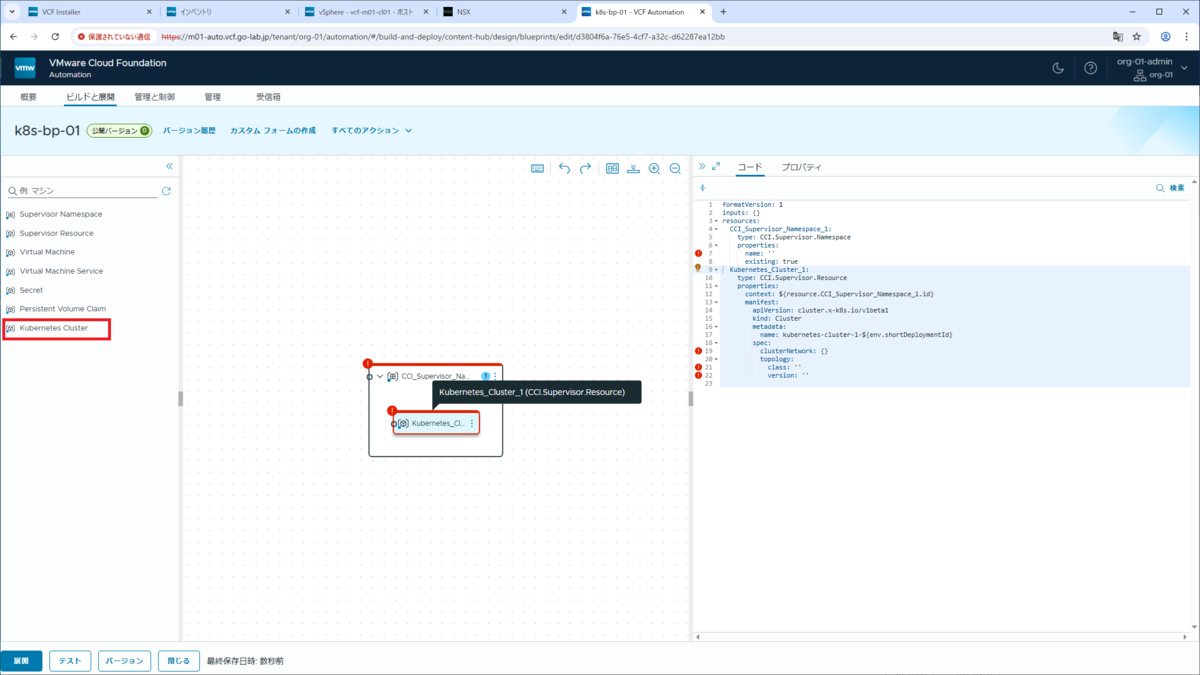Maximize the code panel with expand arrows
The width and height of the screenshot is (1200, 675).
coord(716,167)
